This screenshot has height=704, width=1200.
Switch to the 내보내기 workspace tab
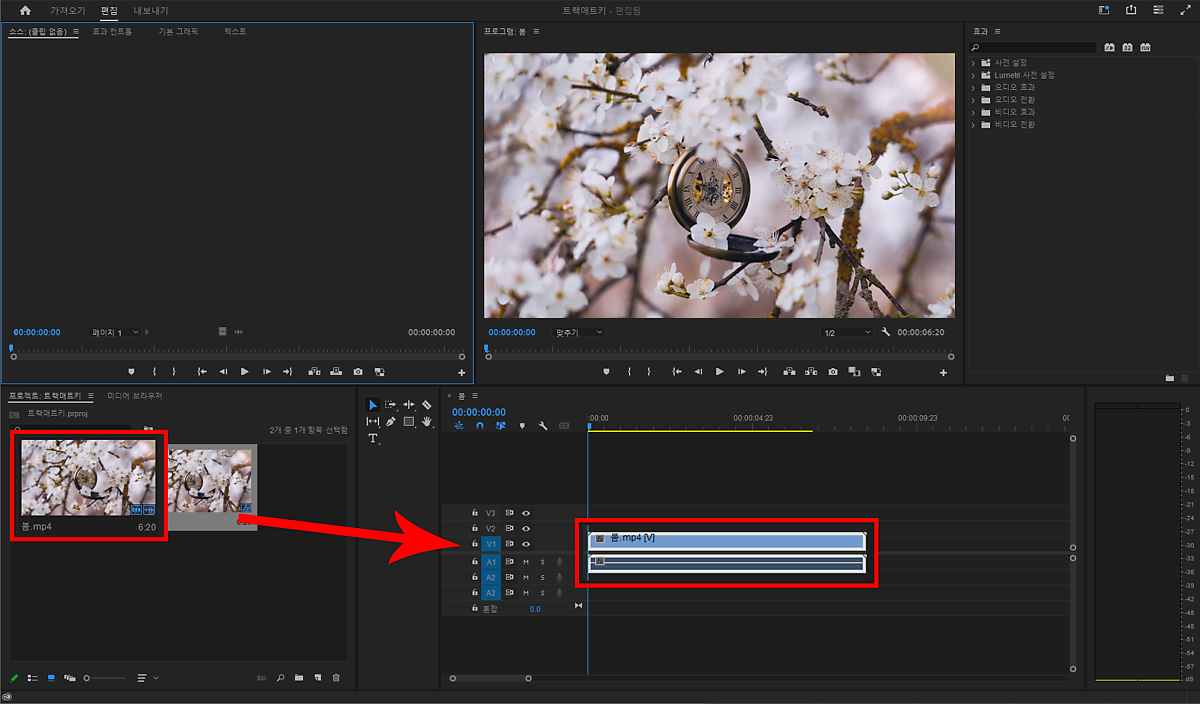pyautogui.click(x=151, y=10)
